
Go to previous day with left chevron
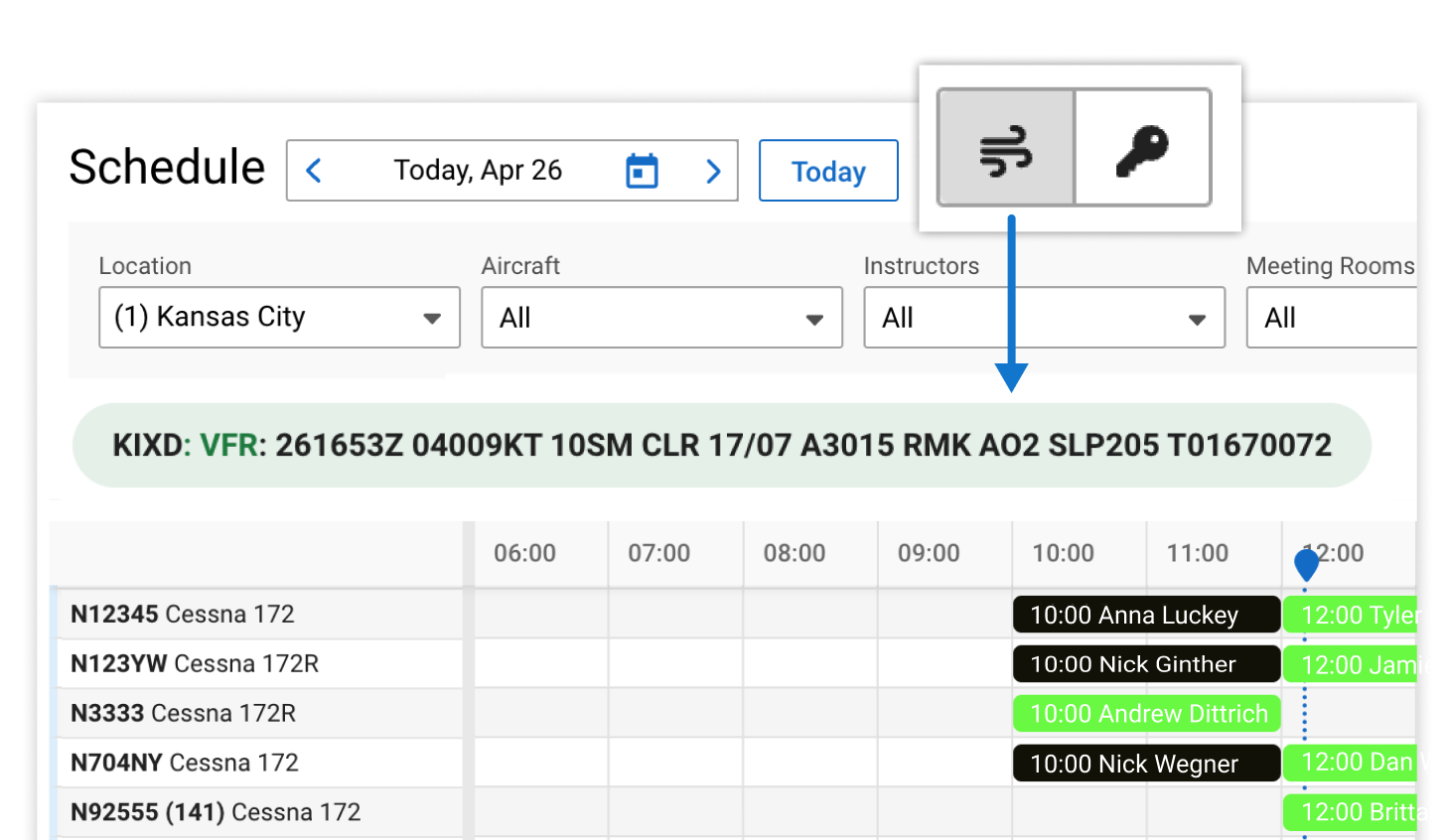[x=314, y=171]
